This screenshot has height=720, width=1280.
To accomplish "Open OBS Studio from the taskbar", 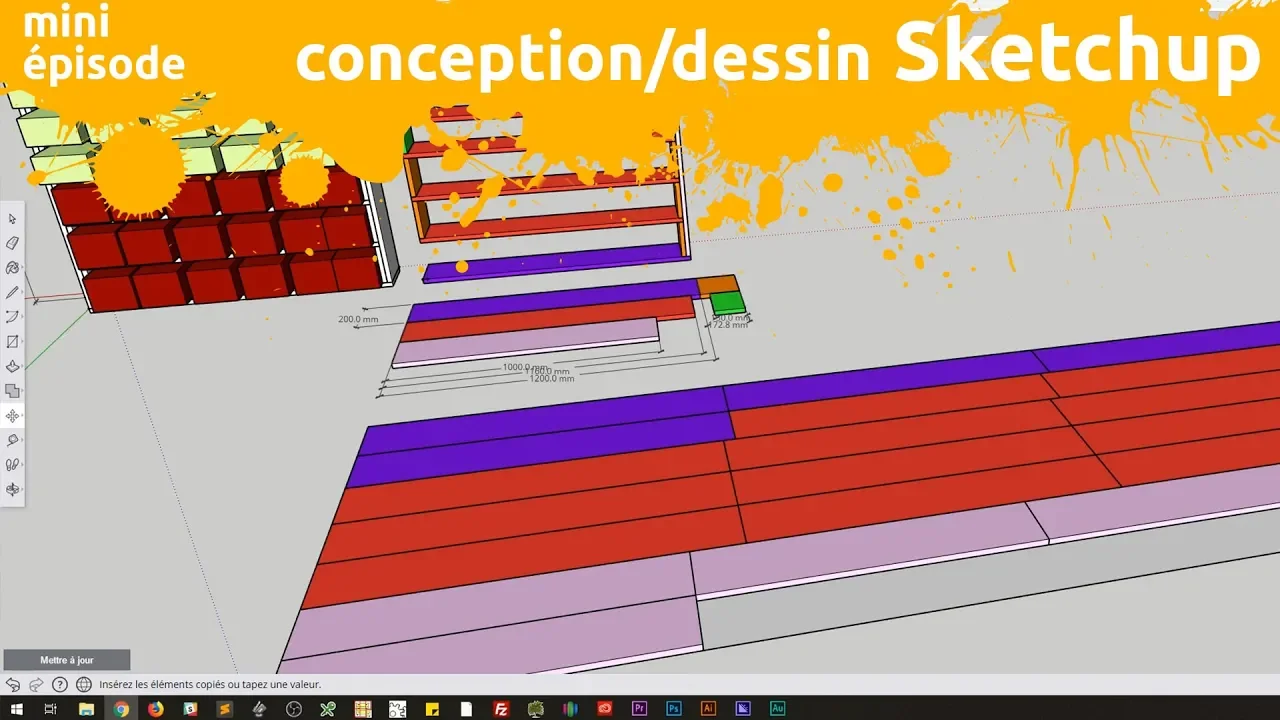I will 293,709.
